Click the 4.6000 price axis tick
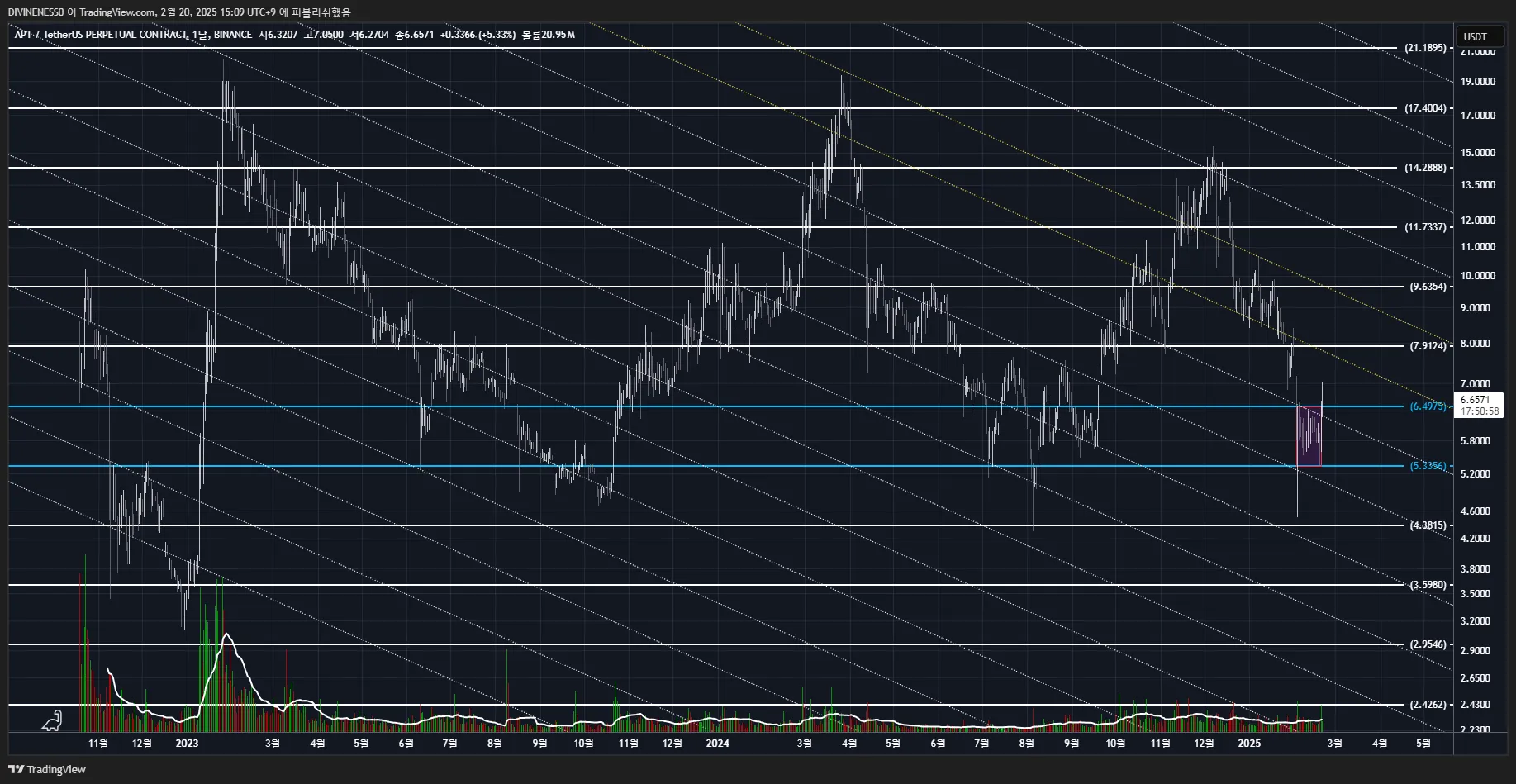Viewport: 1516px width, 784px height. coord(1476,511)
